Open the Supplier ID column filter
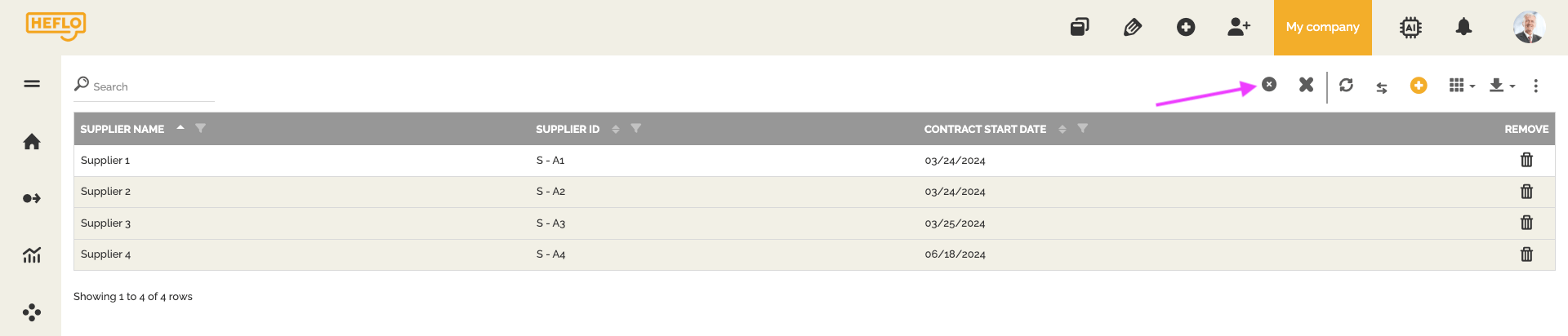 pos(636,129)
